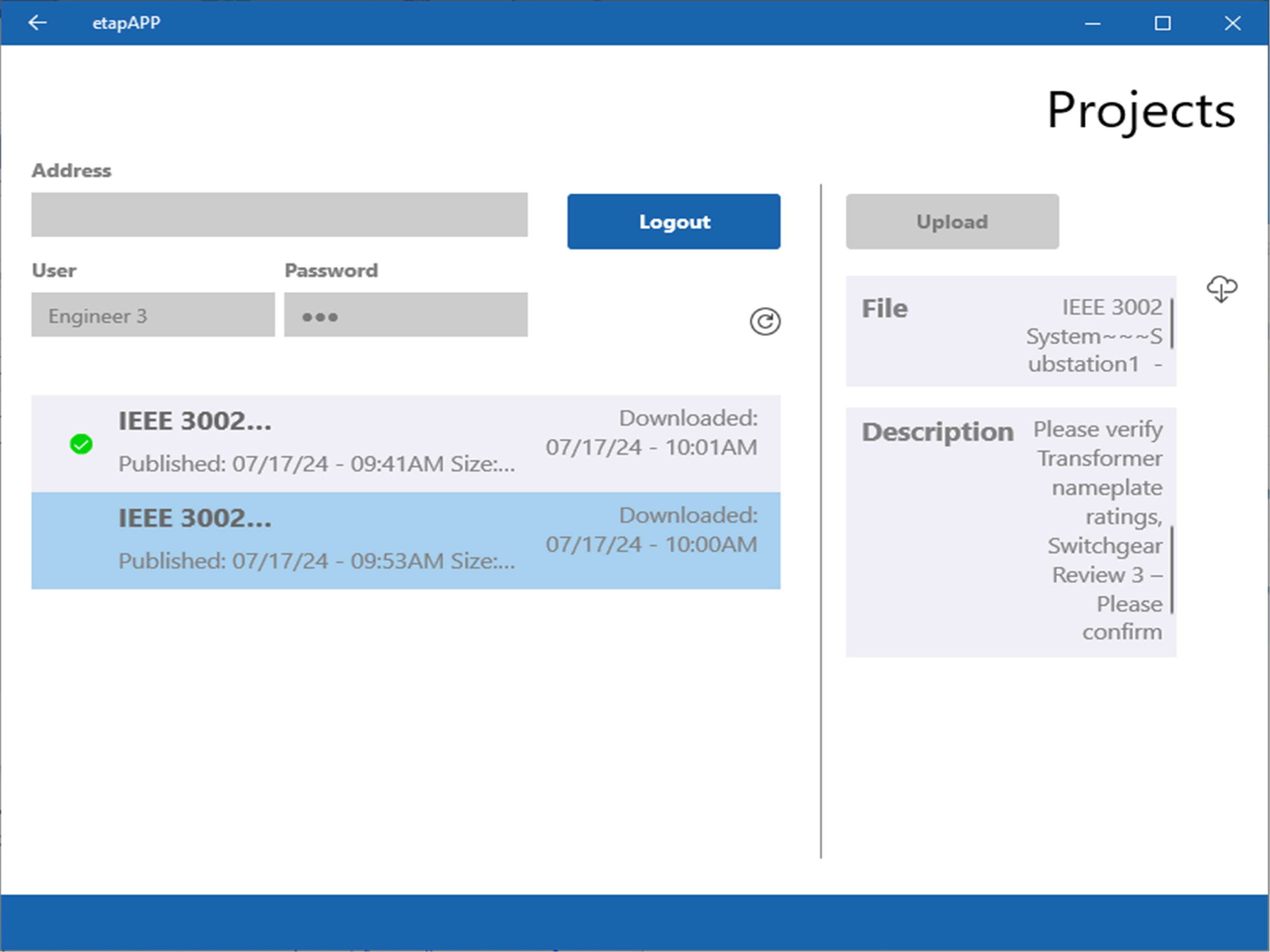Click the Address input field

coord(279,215)
